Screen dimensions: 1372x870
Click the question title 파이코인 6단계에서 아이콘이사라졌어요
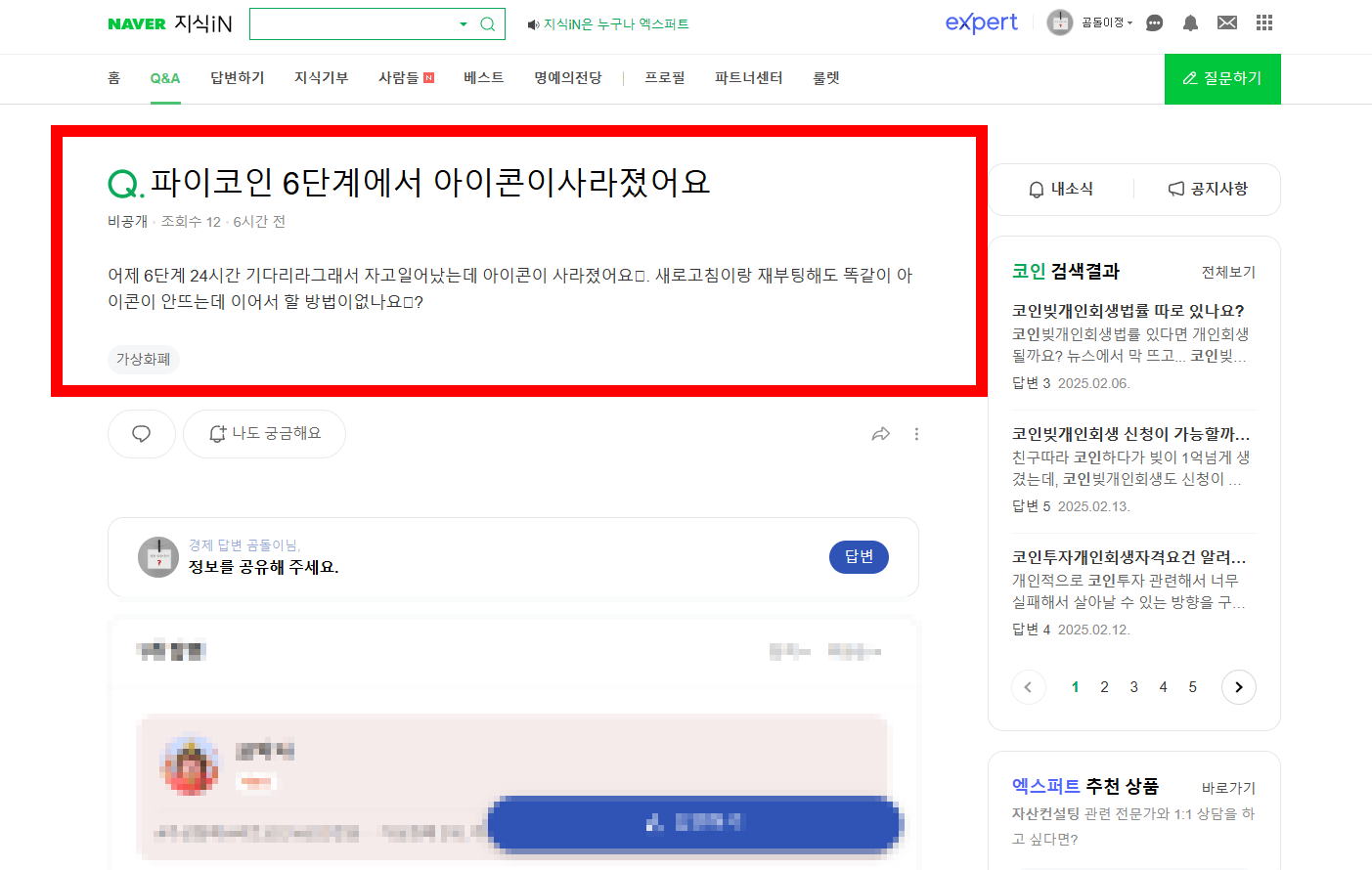(x=430, y=183)
